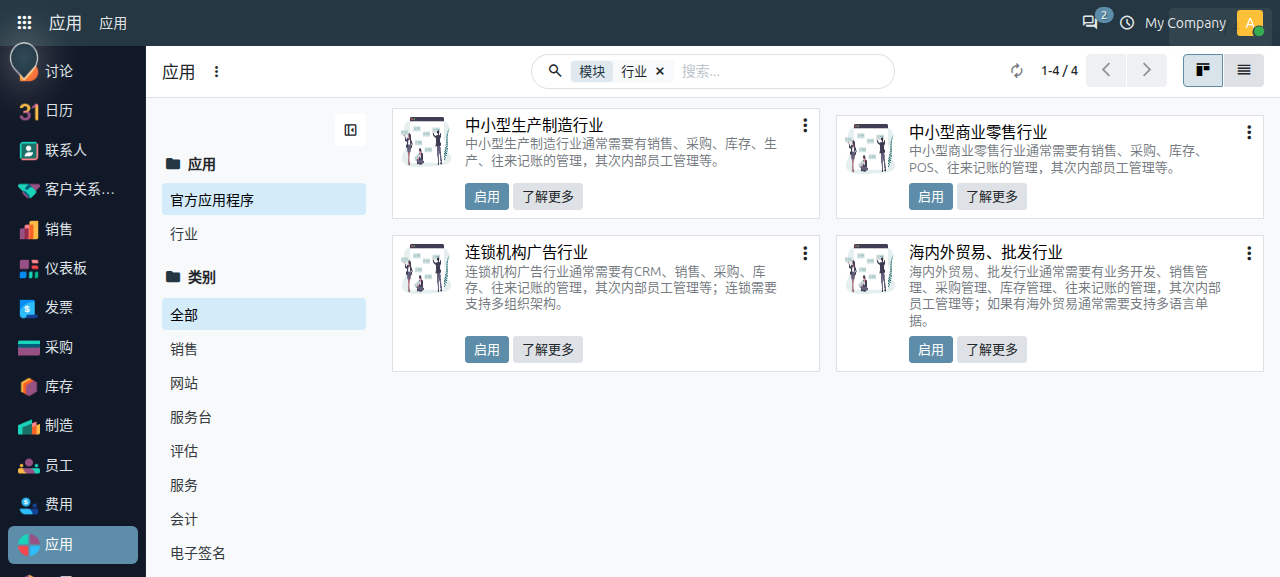Open the 采购 purchase app

pos(73,347)
